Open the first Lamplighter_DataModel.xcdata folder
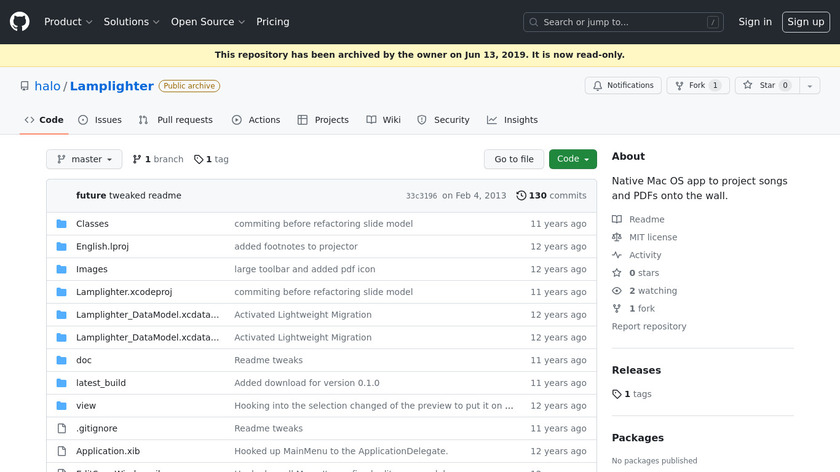 click(x=147, y=314)
